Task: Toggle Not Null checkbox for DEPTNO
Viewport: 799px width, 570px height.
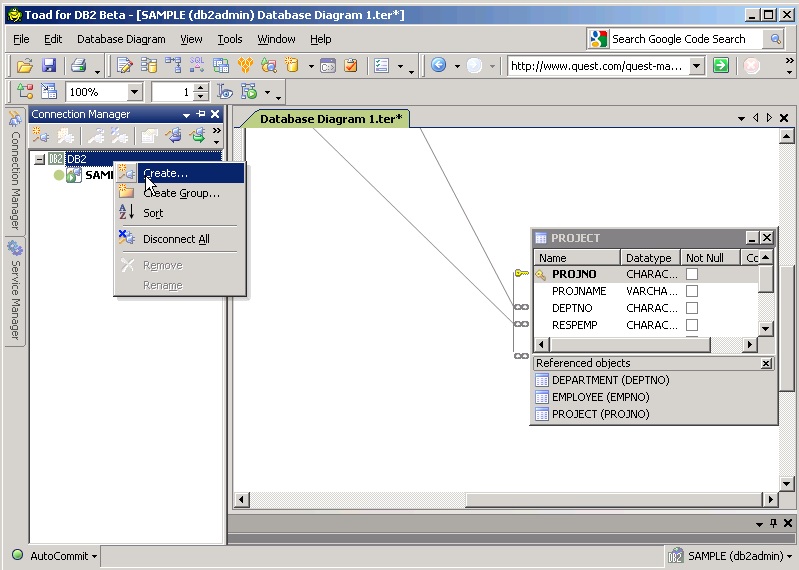Action: tap(691, 308)
